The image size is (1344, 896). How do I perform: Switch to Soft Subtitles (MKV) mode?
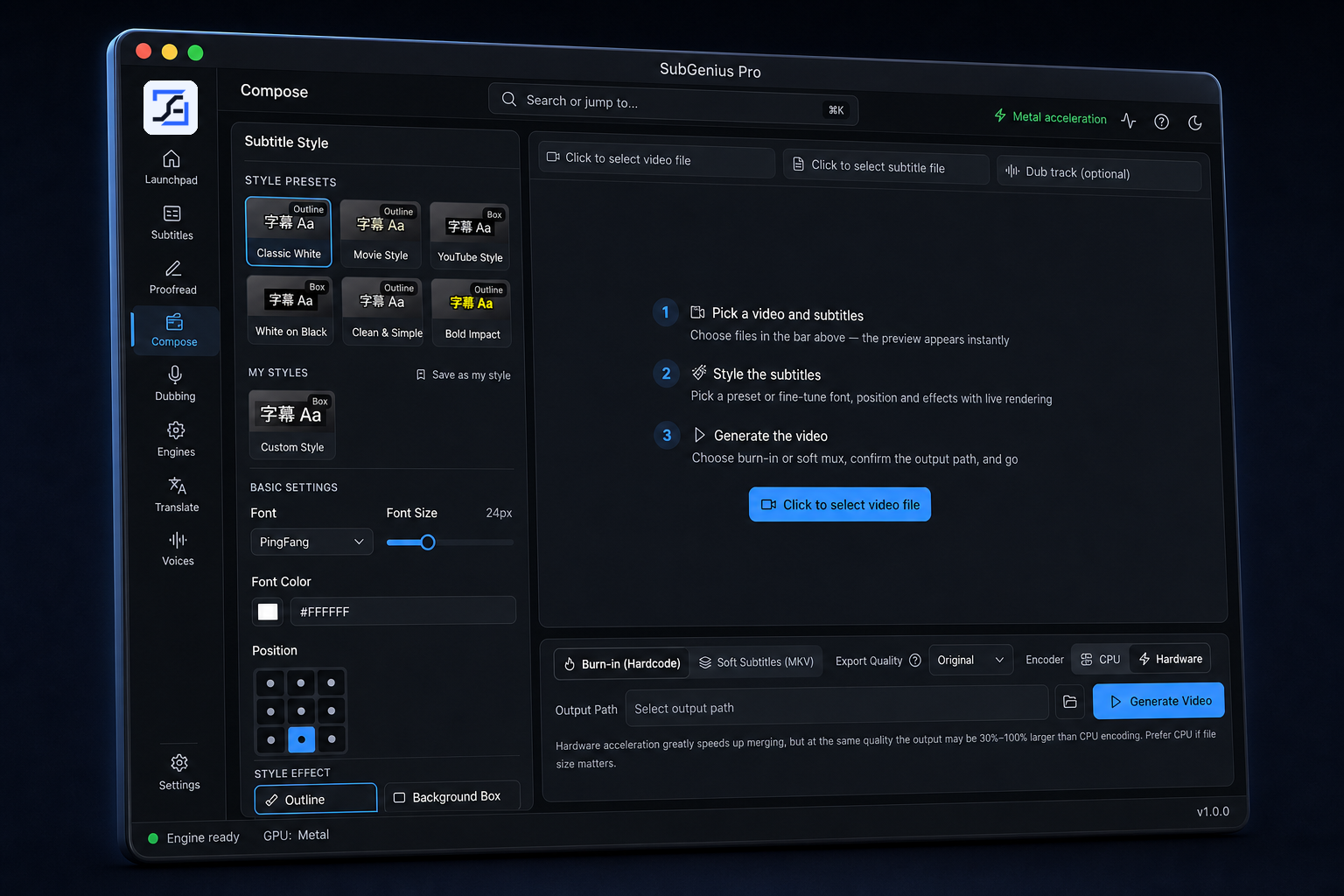pos(756,662)
